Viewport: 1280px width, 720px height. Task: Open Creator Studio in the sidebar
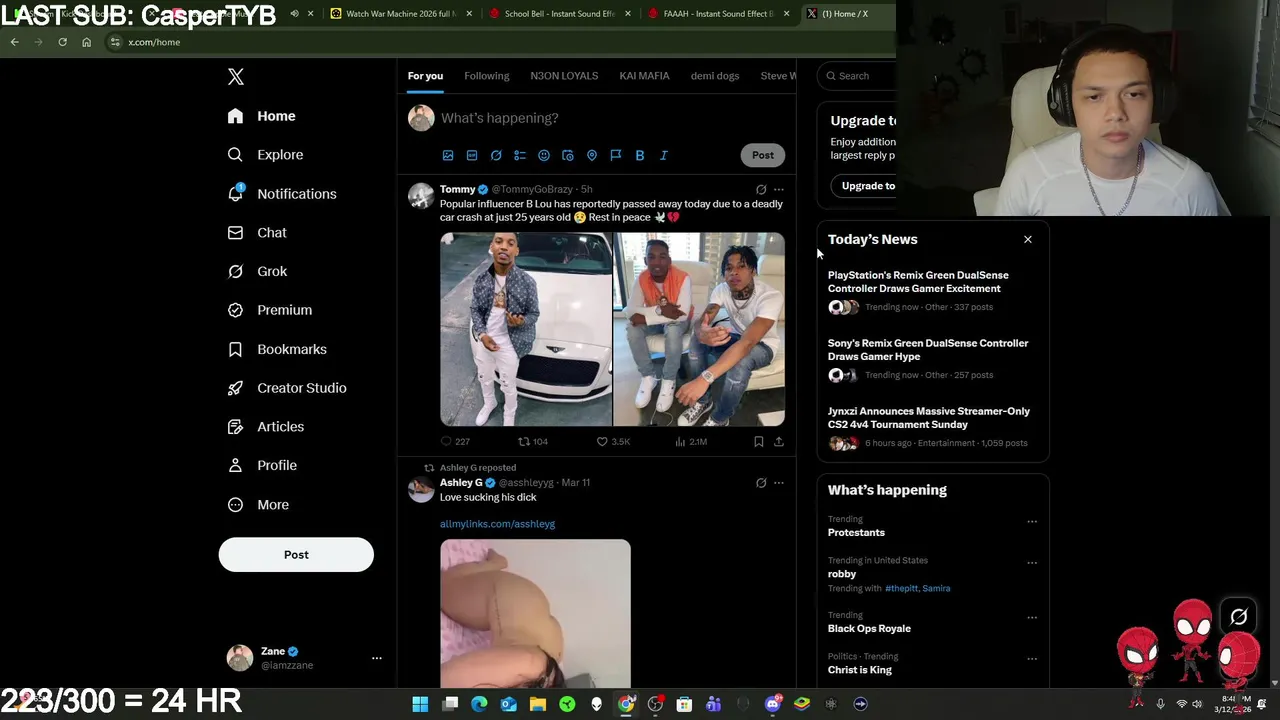point(286,388)
